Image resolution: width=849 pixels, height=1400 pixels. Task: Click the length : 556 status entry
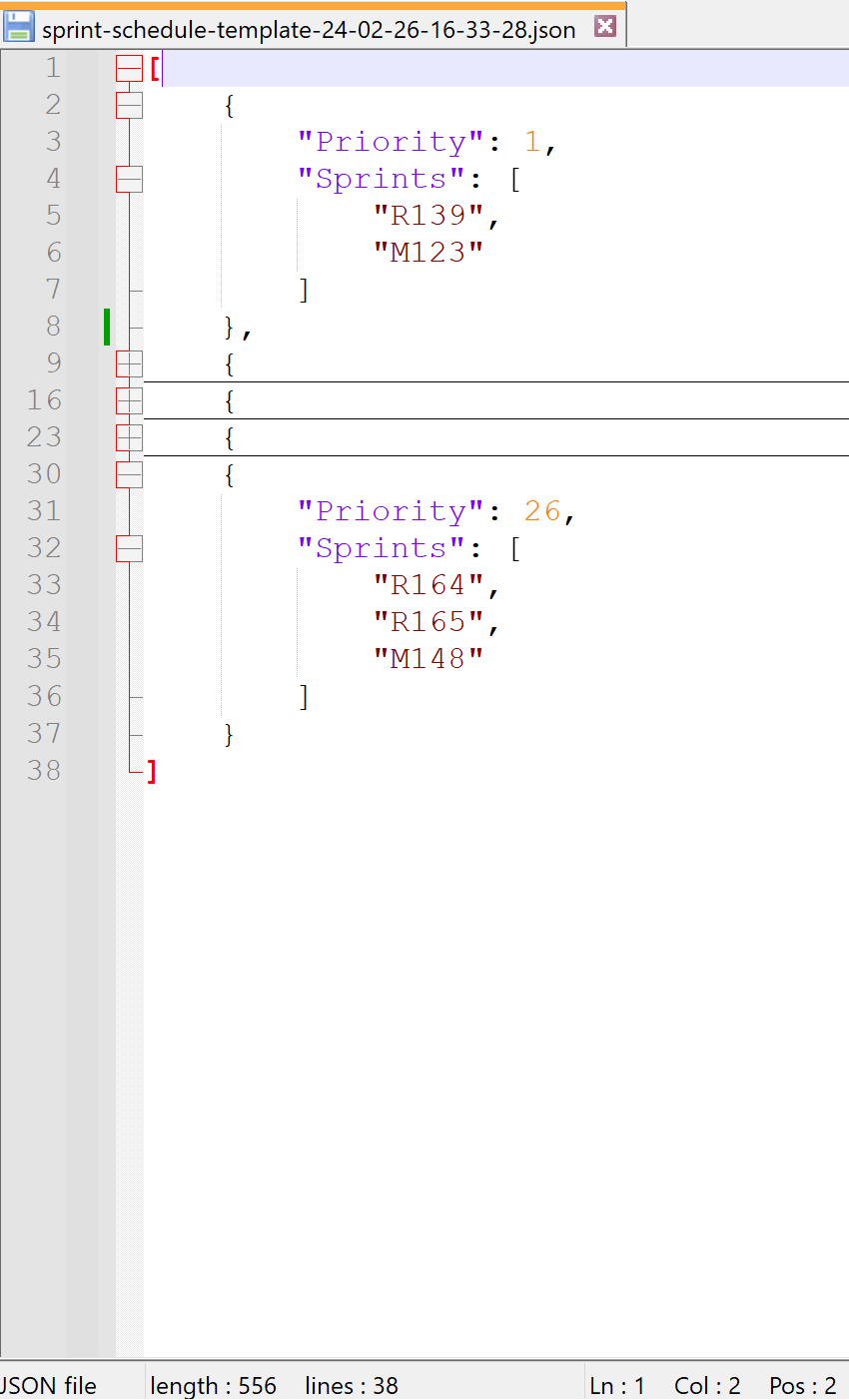[213, 1385]
